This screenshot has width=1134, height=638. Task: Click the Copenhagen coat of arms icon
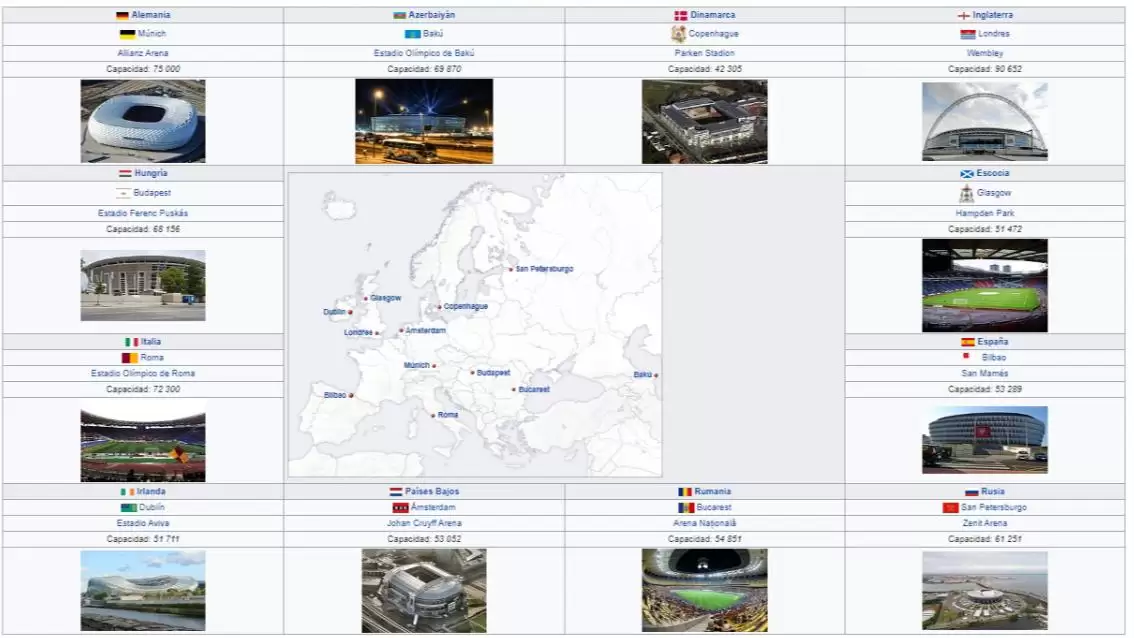click(679, 34)
